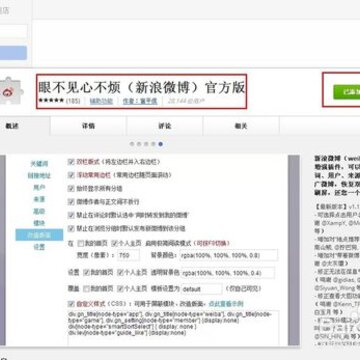Uncheck 个人主页 in 透明背景色 row

(x=120, y=273)
